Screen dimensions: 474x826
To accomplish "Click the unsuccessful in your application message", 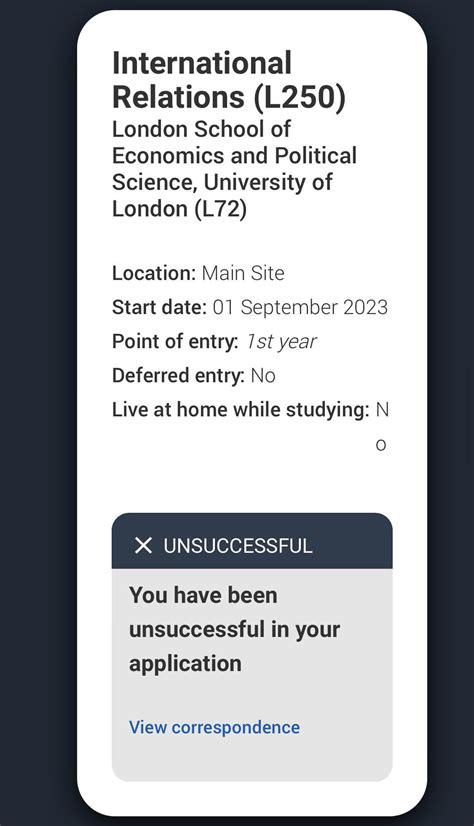I will 234,629.
